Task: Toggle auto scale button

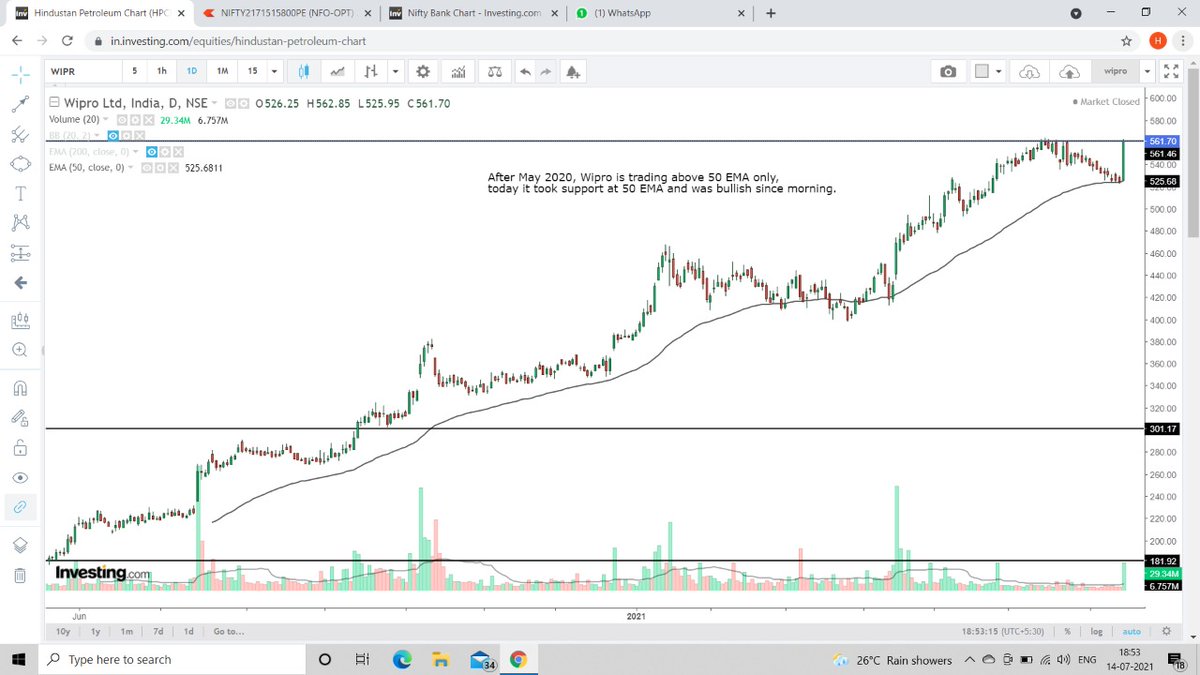Action: (x=1132, y=631)
